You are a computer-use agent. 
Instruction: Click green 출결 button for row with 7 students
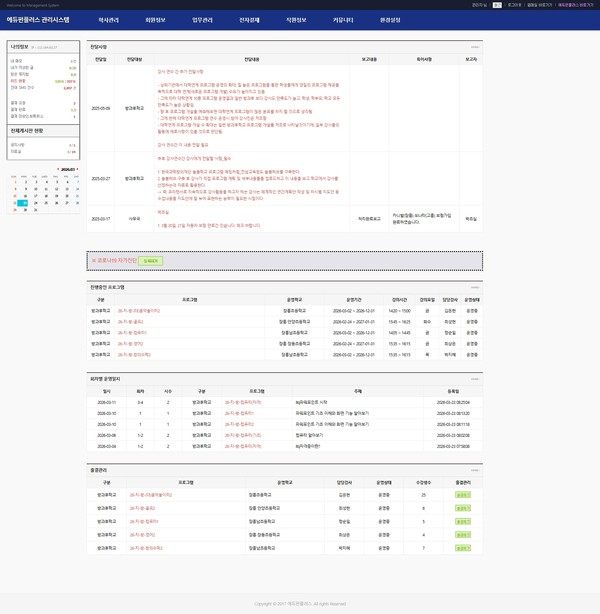point(463,548)
